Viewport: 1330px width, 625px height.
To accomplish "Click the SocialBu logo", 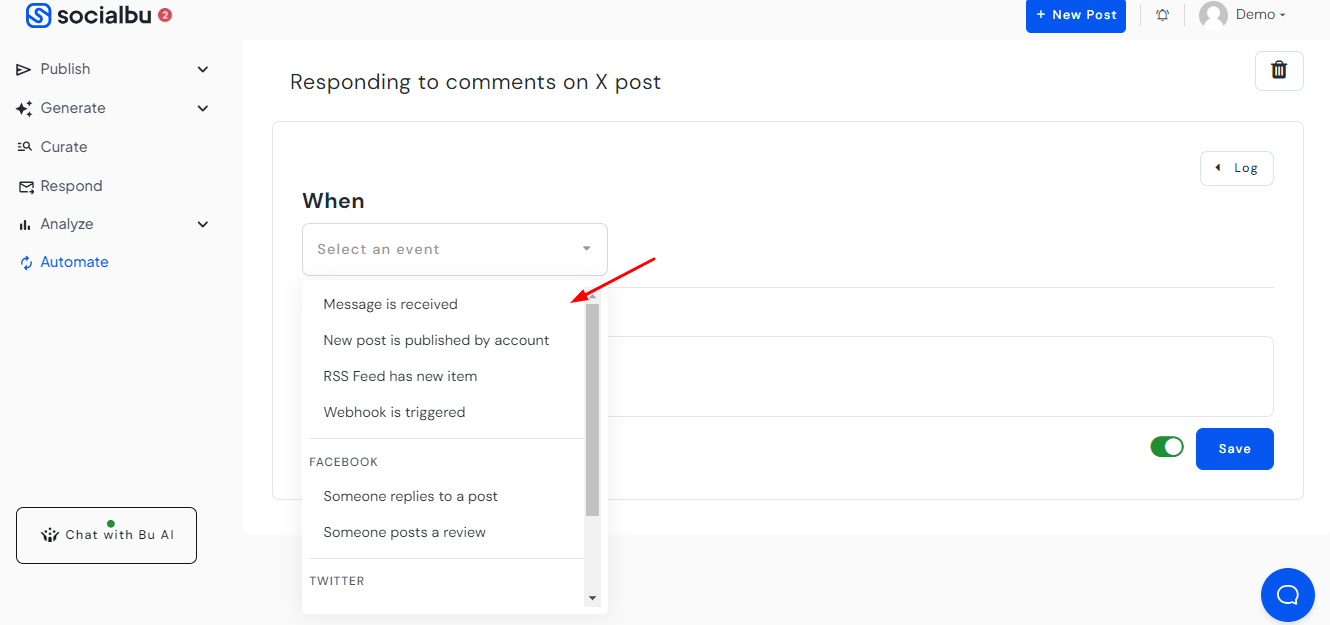I will [x=90, y=16].
